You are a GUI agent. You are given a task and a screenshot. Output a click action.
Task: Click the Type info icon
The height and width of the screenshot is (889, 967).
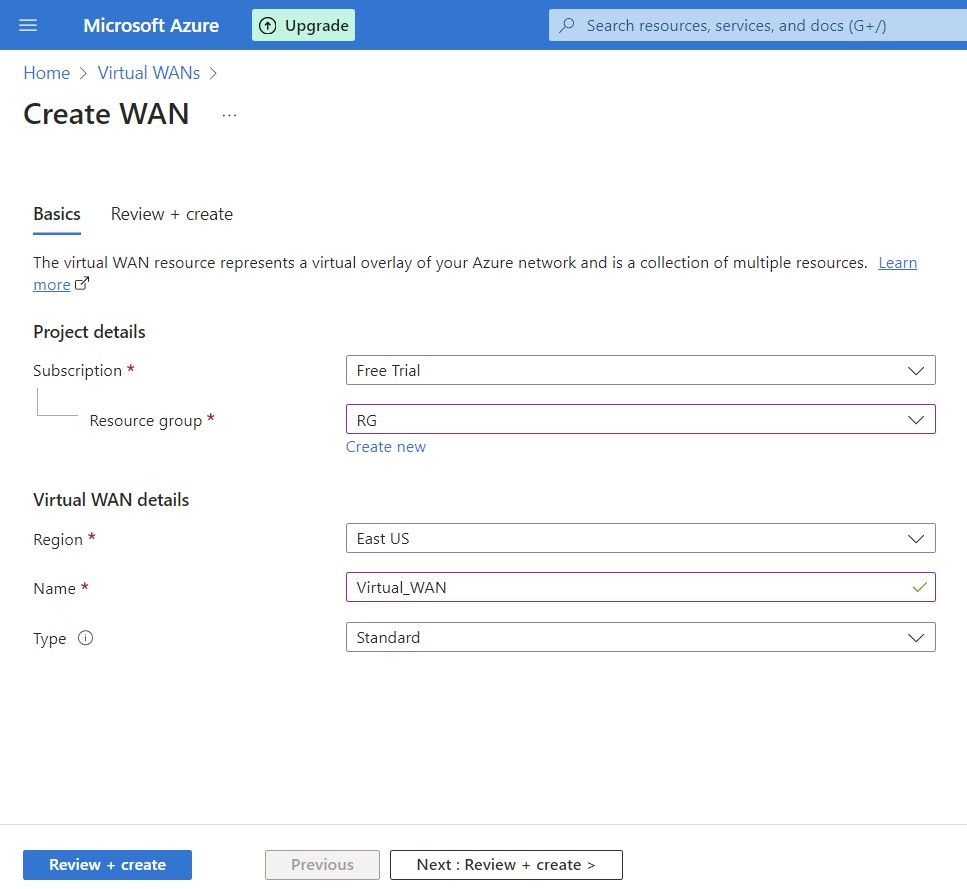click(85, 638)
